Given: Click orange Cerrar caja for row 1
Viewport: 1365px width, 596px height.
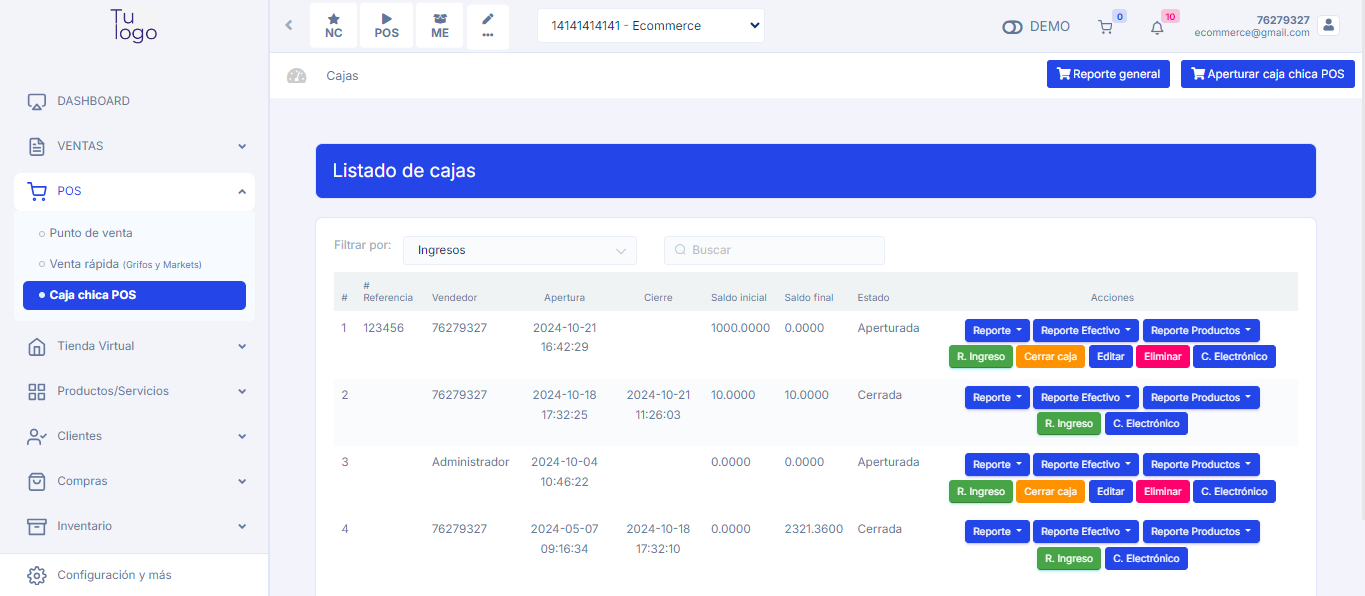Looking at the screenshot, I should tap(1050, 356).
